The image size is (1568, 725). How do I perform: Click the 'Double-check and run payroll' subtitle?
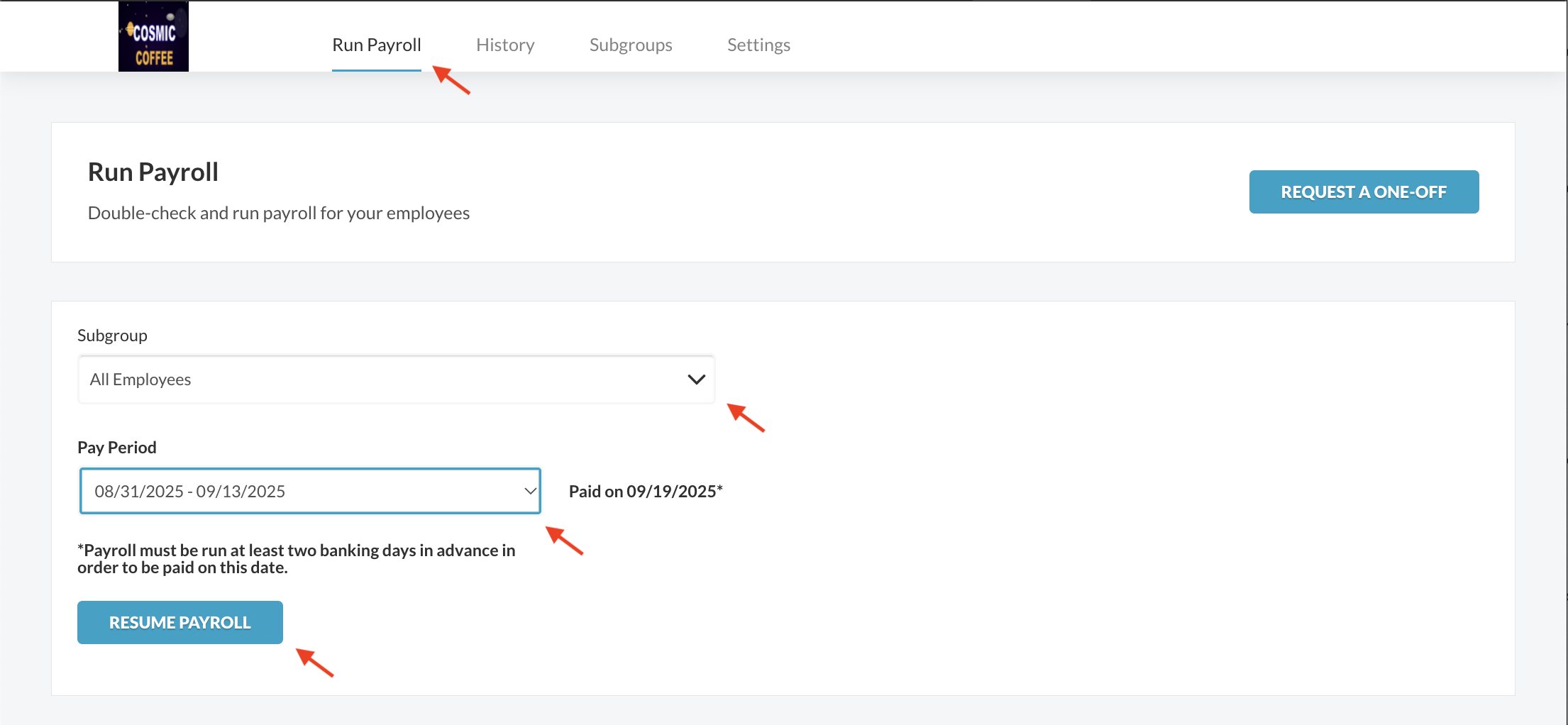point(278,214)
